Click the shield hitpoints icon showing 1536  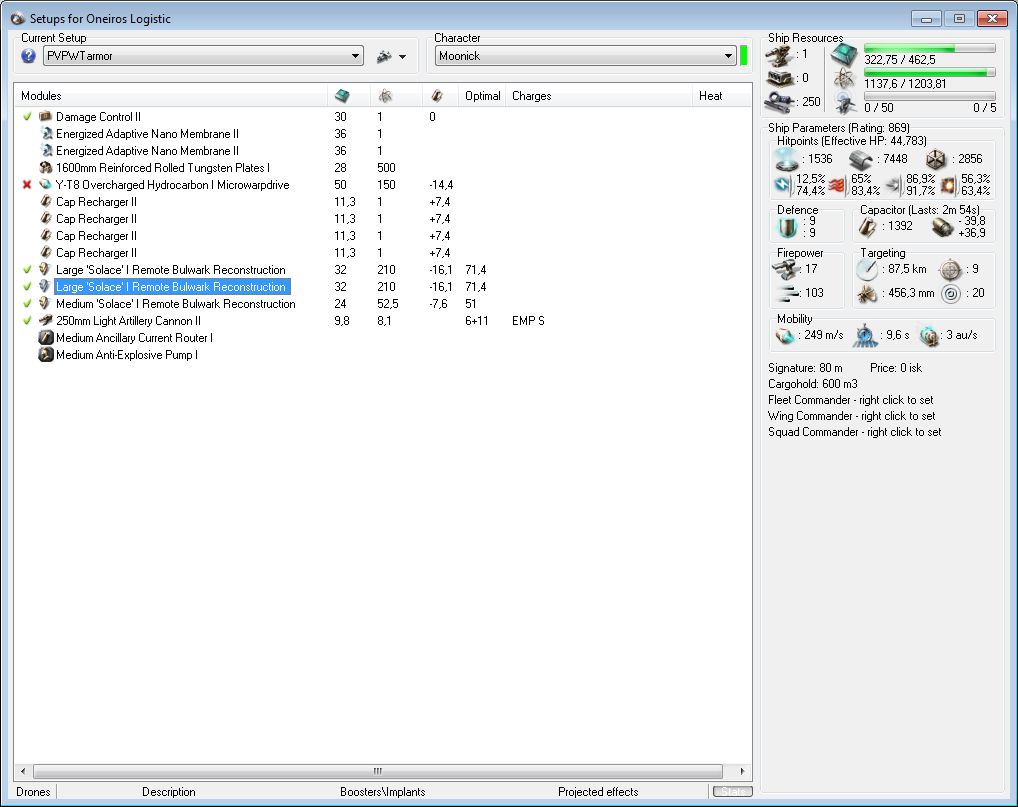(787, 158)
